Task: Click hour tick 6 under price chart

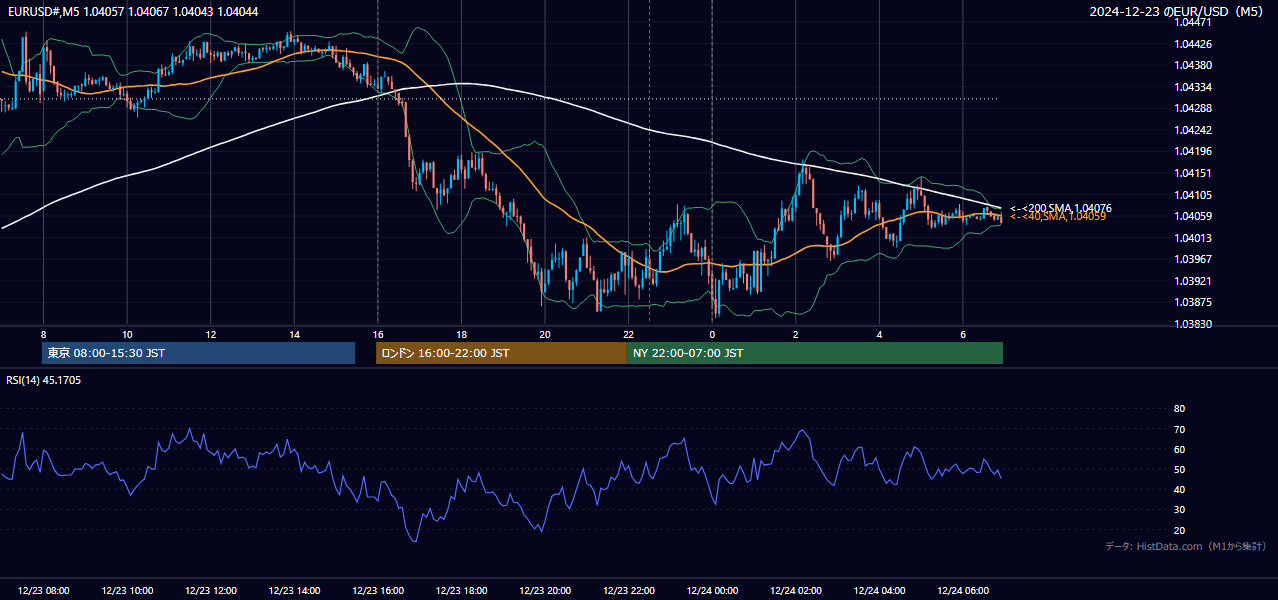Action: coord(962,334)
